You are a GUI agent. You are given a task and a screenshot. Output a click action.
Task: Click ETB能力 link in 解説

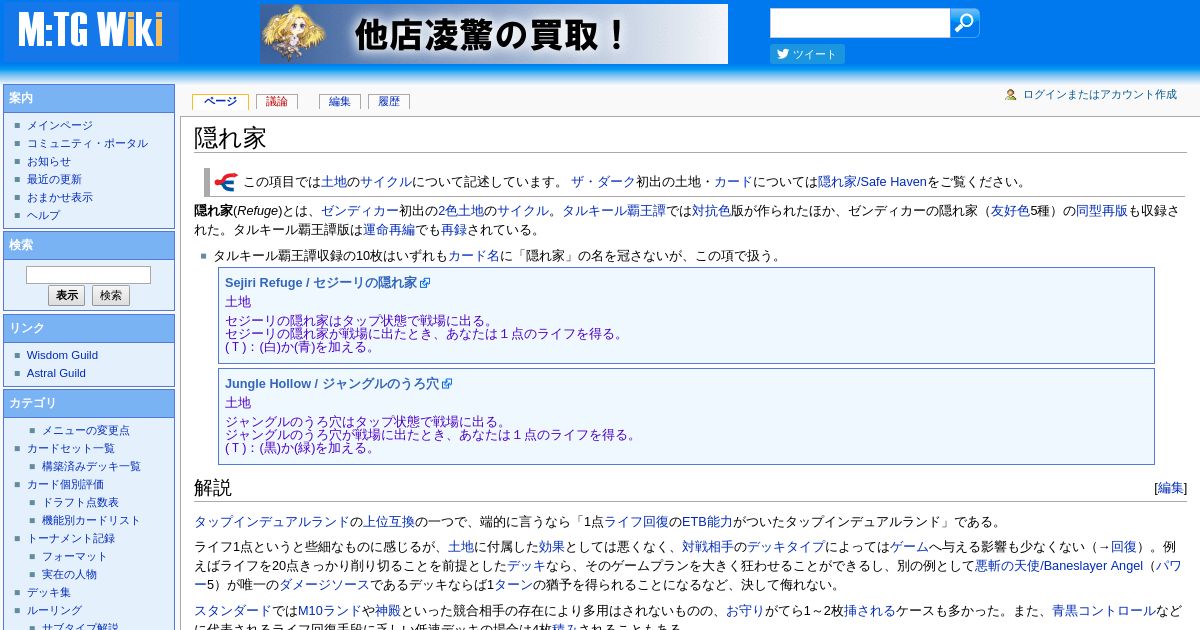pyautogui.click(x=707, y=522)
